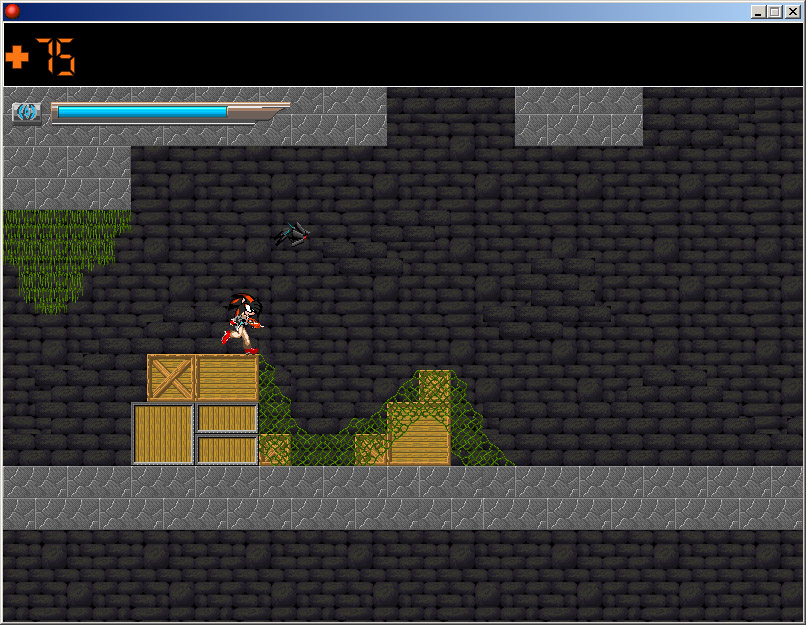This screenshot has height=625, width=806.
Task: Click the large metal-framed crate on the floor
Action: (x=163, y=434)
